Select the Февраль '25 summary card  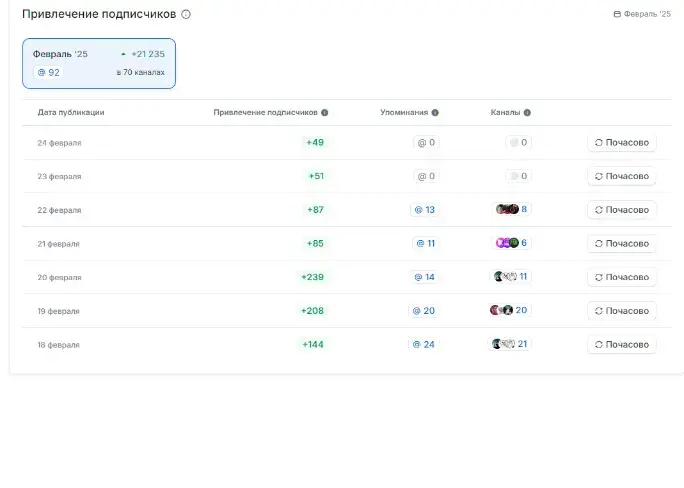tap(99, 63)
